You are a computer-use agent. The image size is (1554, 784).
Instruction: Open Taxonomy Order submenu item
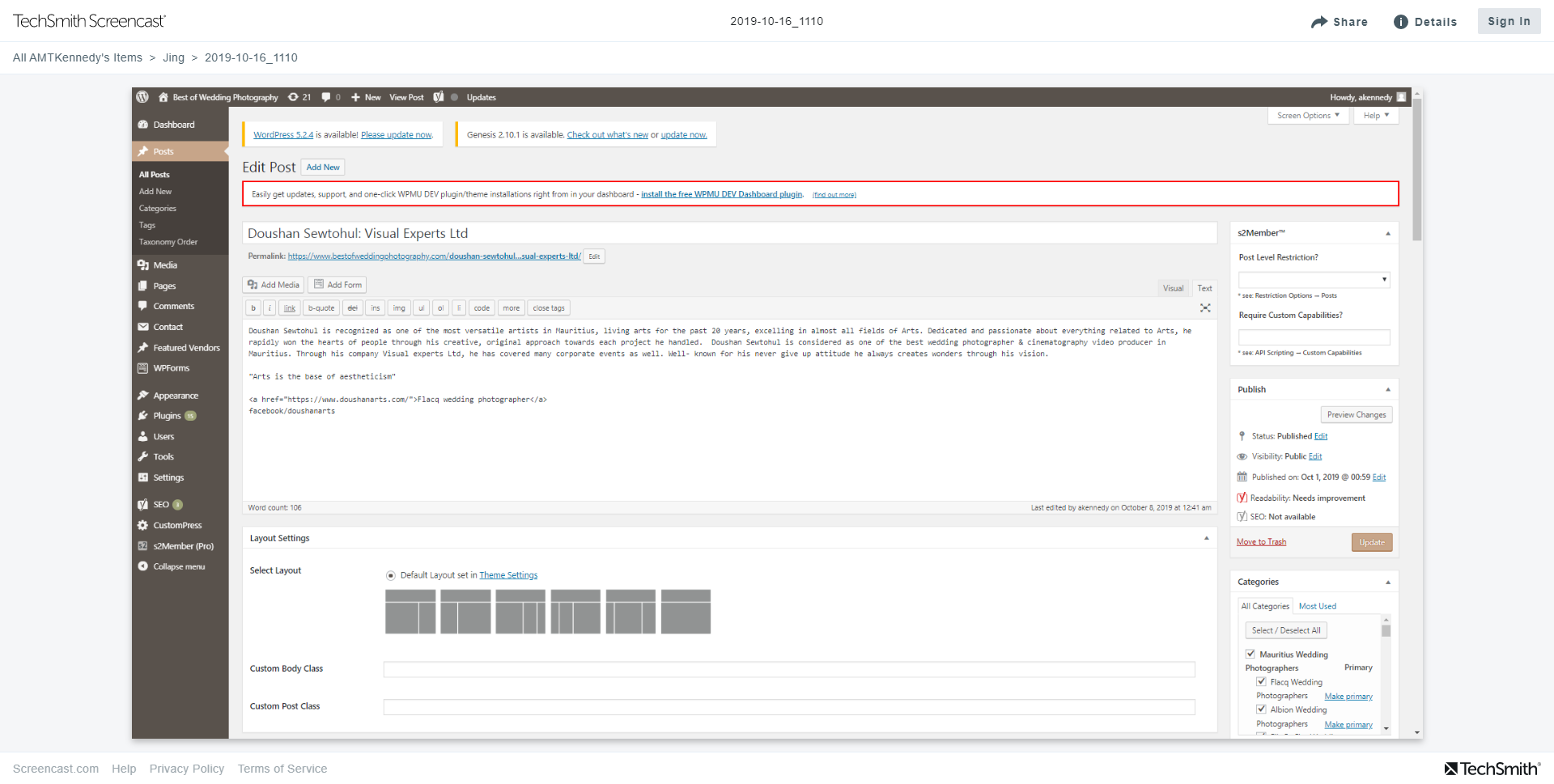point(168,242)
